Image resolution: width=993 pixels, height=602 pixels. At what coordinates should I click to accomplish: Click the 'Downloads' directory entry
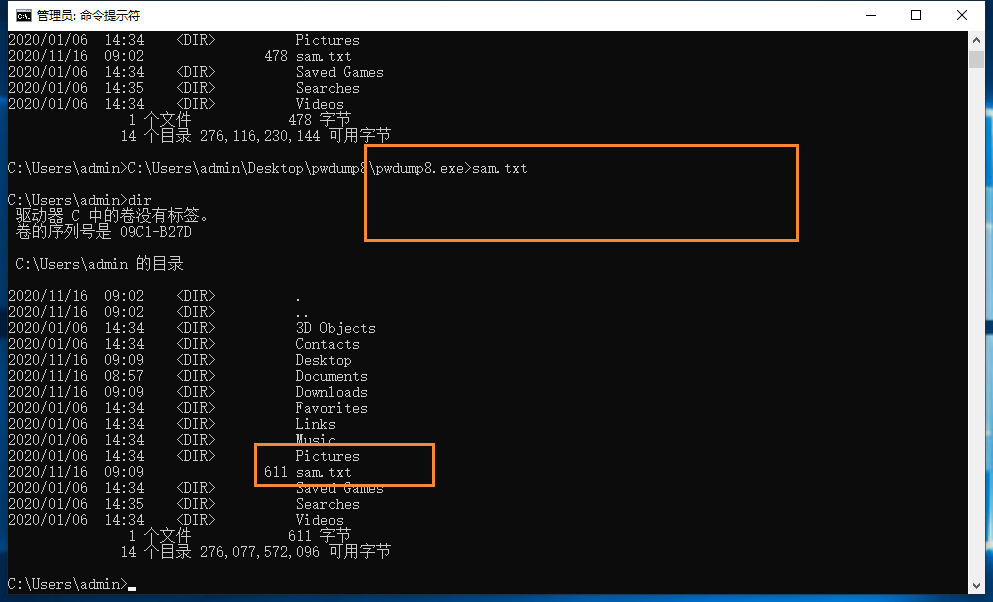331,392
